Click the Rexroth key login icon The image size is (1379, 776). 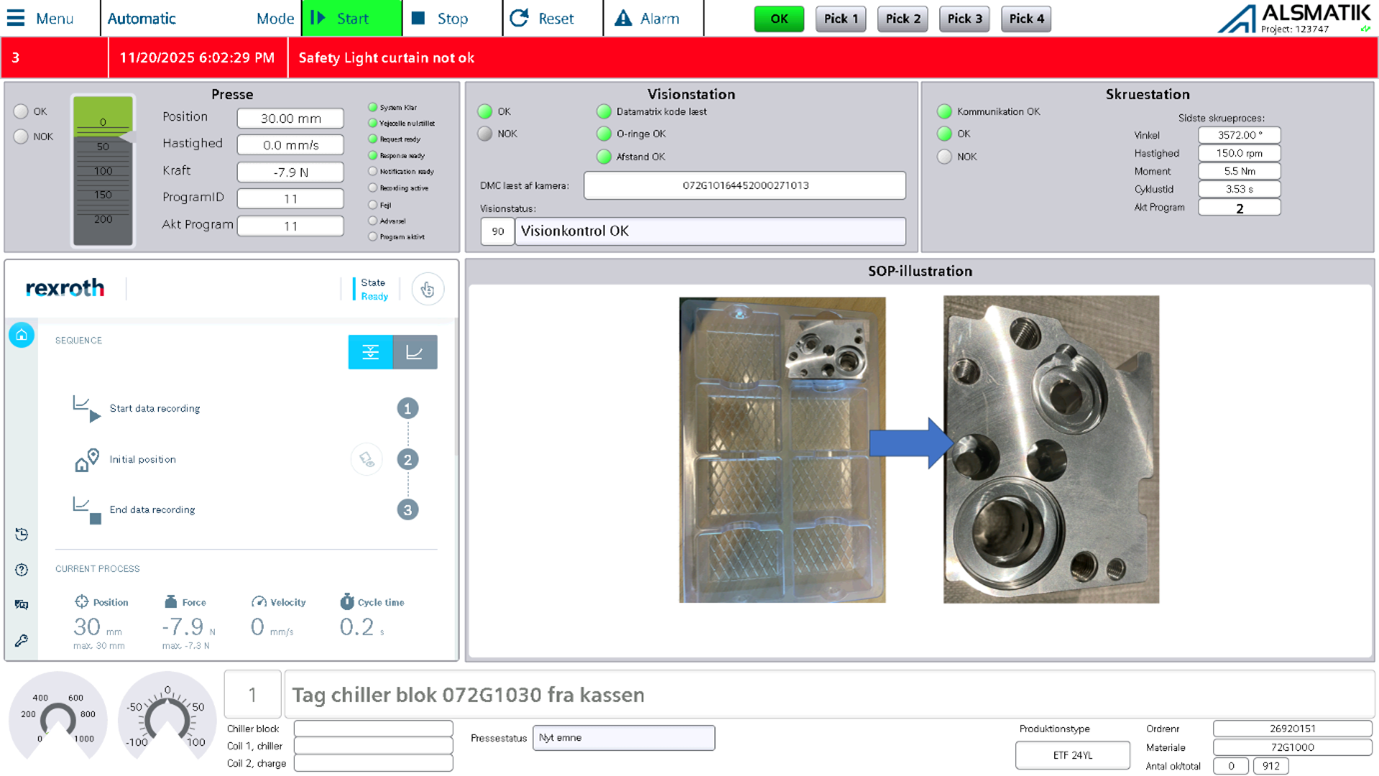(x=21, y=640)
